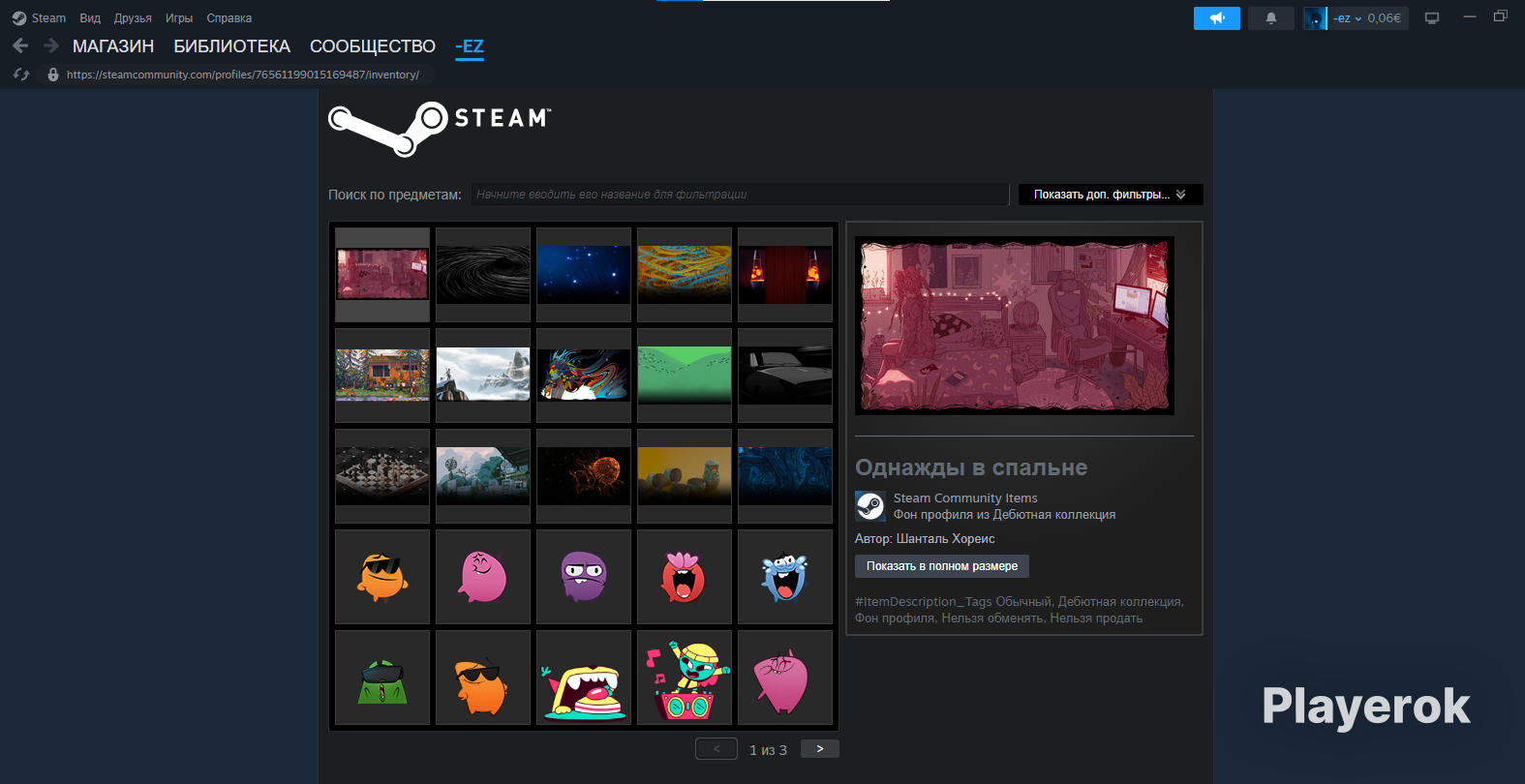This screenshot has width=1525, height=784.
Task: Reload the page with the refresh icon
Action: (x=21, y=75)
